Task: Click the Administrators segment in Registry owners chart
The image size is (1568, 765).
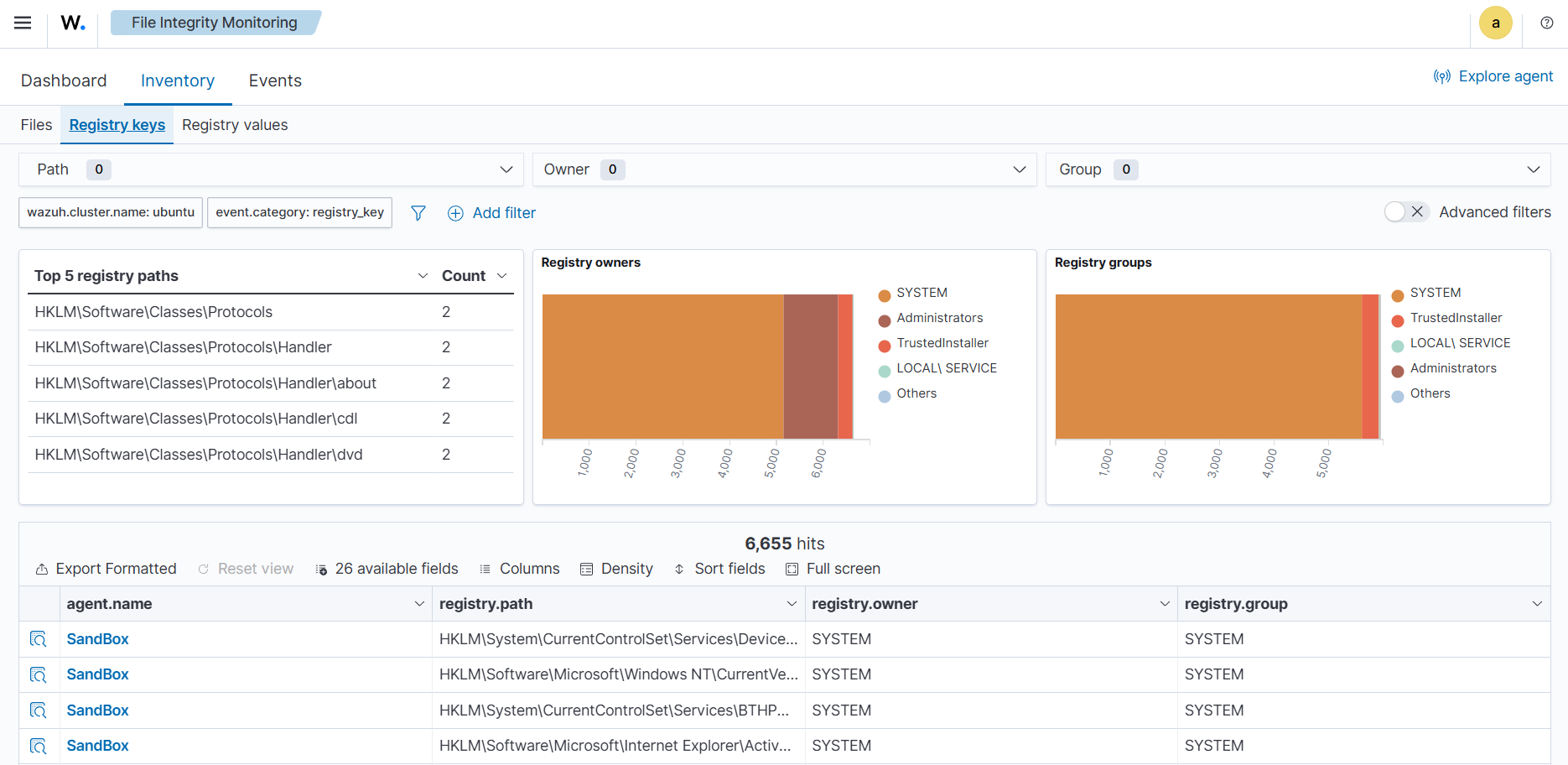Action: pos(810,367)
